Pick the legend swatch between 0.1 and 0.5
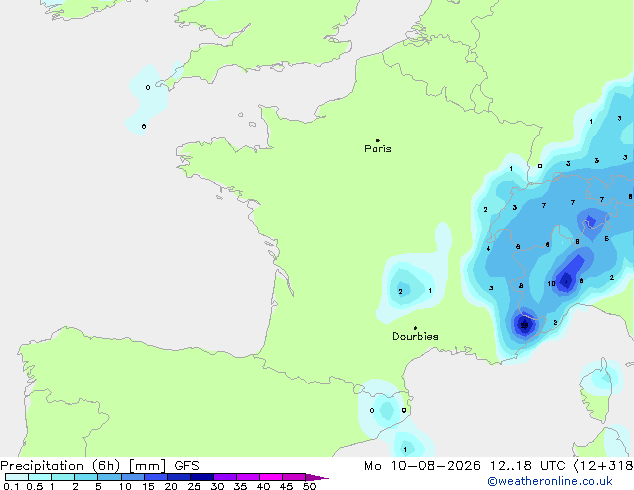This screenshot has height=490, width=634. coord(17,477)
